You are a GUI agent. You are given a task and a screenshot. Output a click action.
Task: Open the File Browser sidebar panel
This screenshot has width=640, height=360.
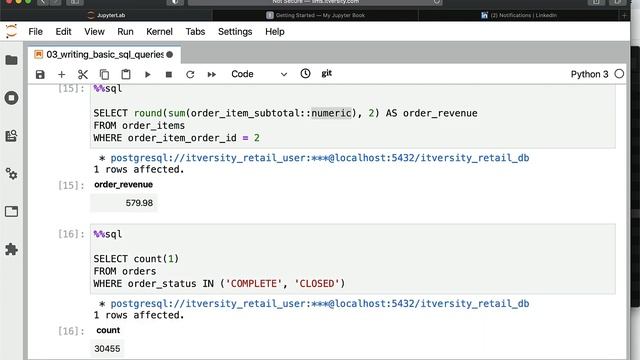[x=11, y=60]
